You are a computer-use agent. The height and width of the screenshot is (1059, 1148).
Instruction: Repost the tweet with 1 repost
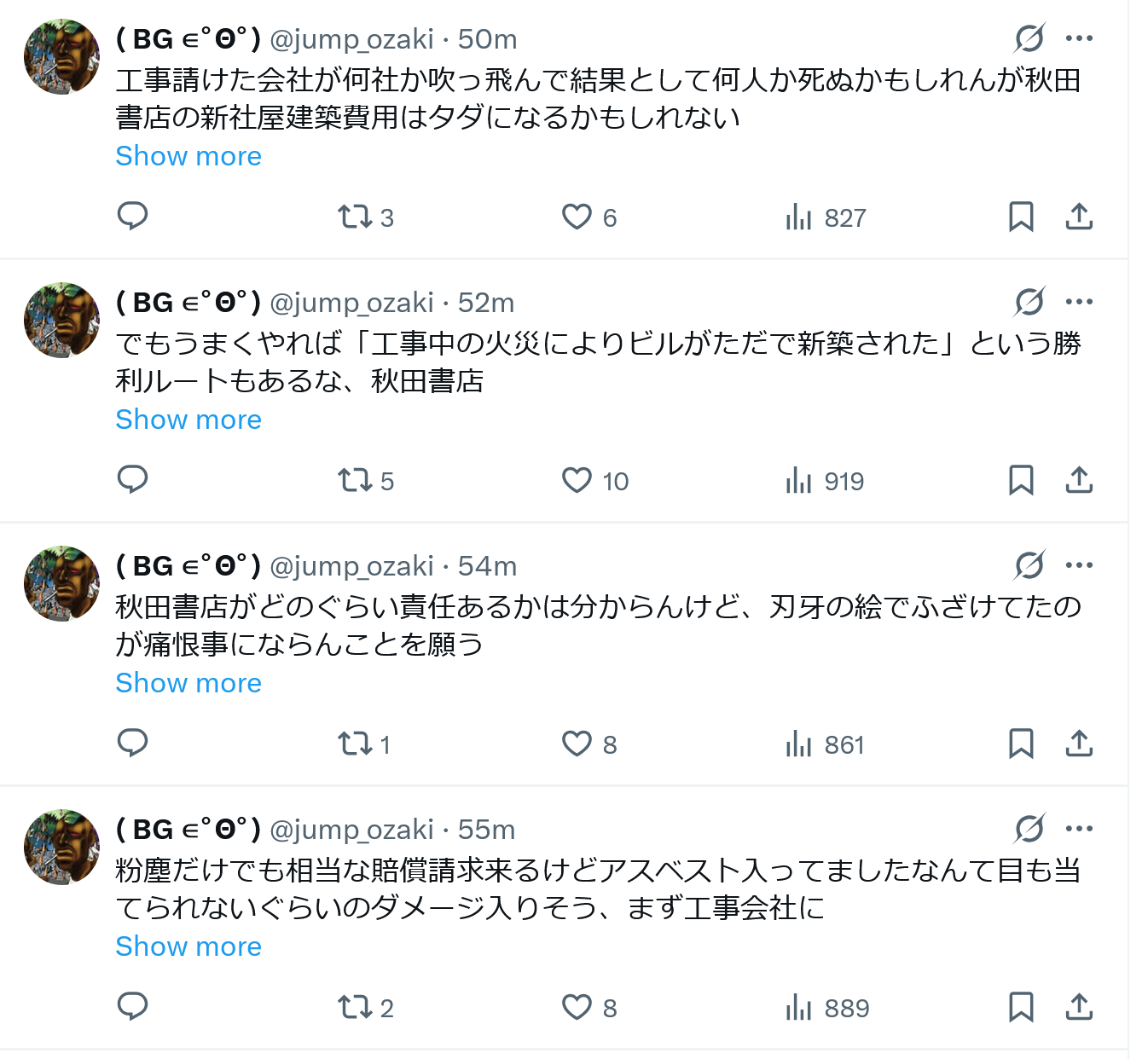355,744
